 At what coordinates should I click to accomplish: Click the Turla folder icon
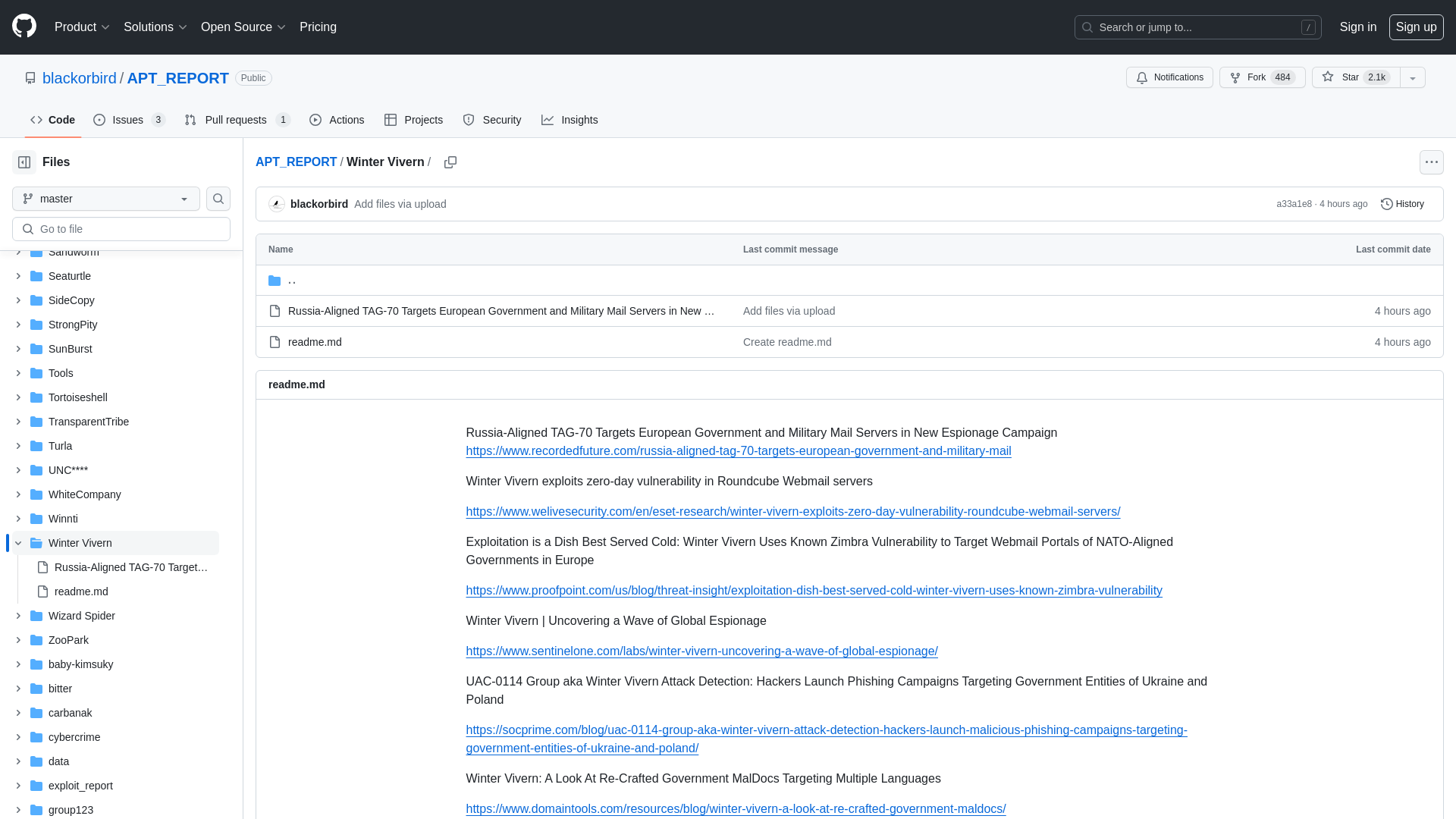36,446
